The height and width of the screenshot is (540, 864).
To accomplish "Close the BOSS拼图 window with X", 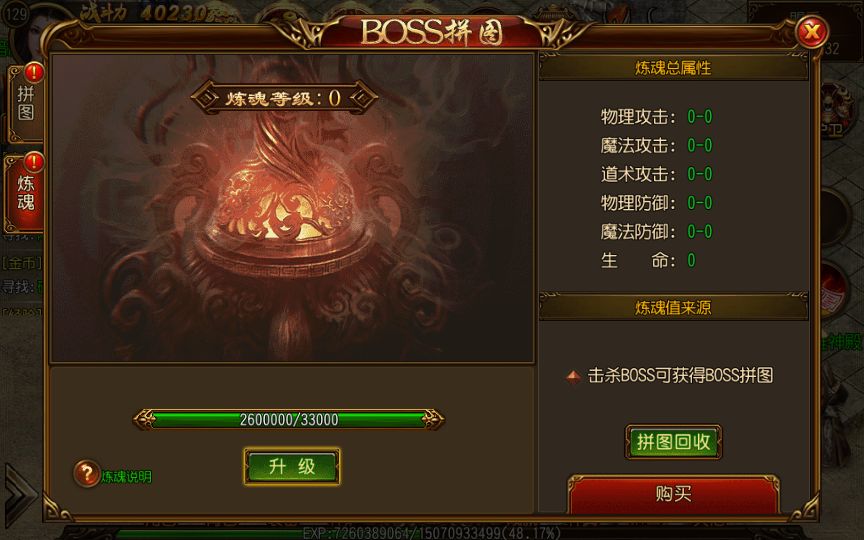I will (812, 31).
